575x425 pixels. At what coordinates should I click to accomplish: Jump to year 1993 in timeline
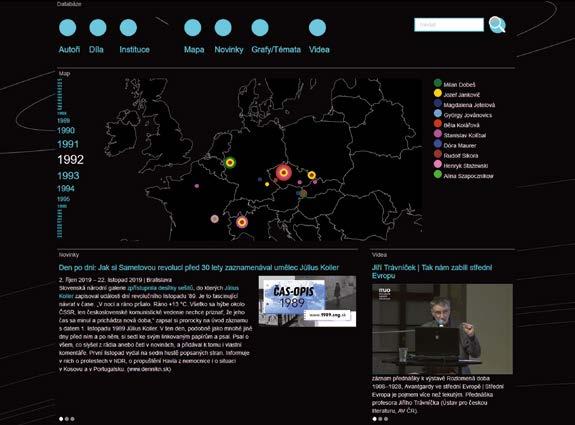68,176
